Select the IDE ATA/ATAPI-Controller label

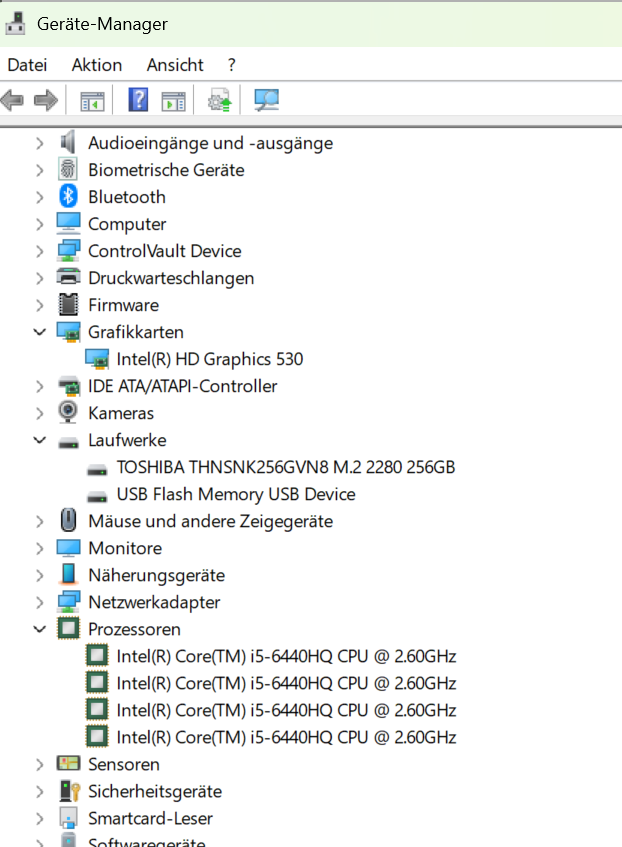pos(183,386)
